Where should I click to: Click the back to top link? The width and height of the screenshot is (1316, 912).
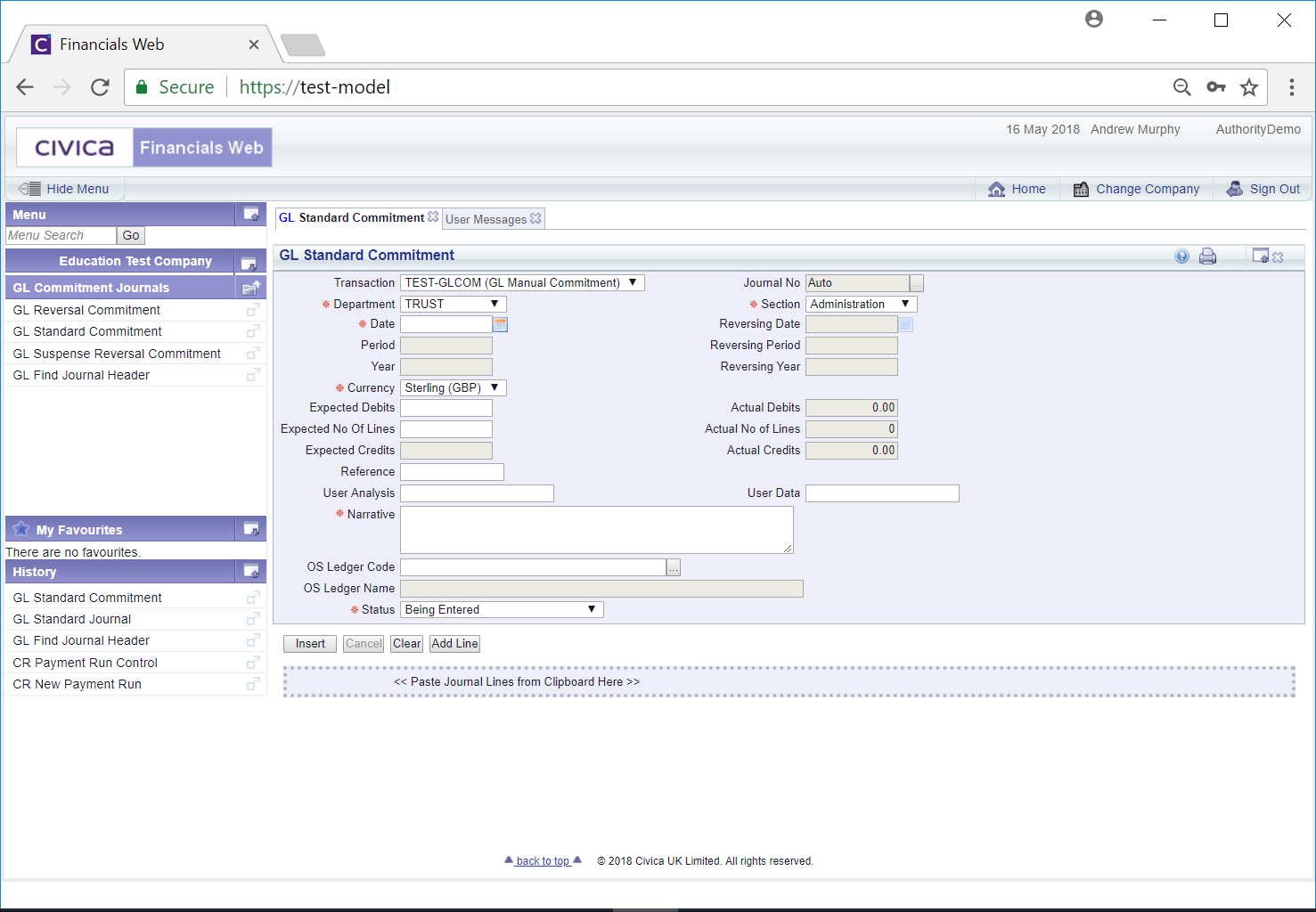click(x=543, y=861)
